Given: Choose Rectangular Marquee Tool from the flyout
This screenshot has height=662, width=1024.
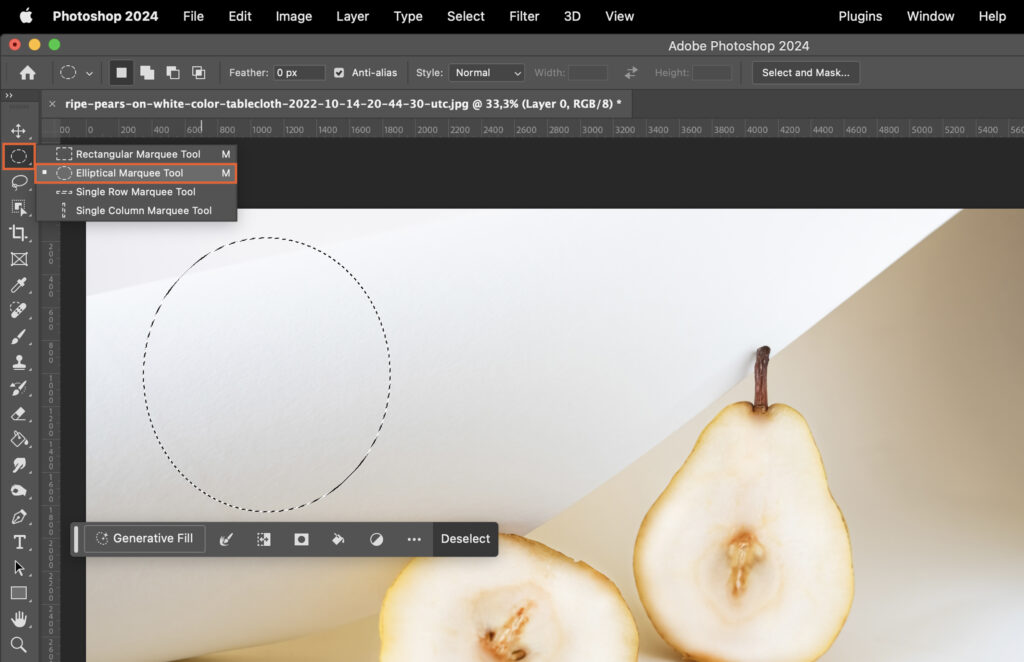Looking at the screenshot, I should tap(137, 154).
